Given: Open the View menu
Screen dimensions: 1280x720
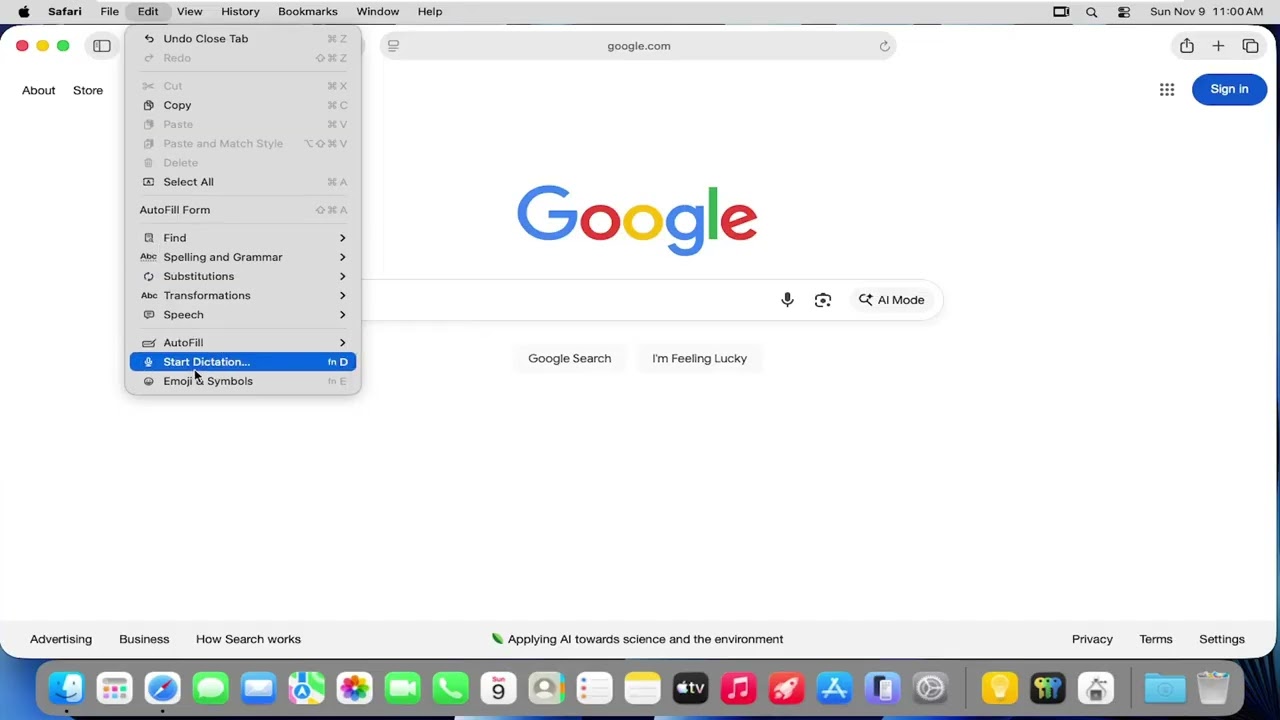Looking at the screenshot, I should click(189, 12).
